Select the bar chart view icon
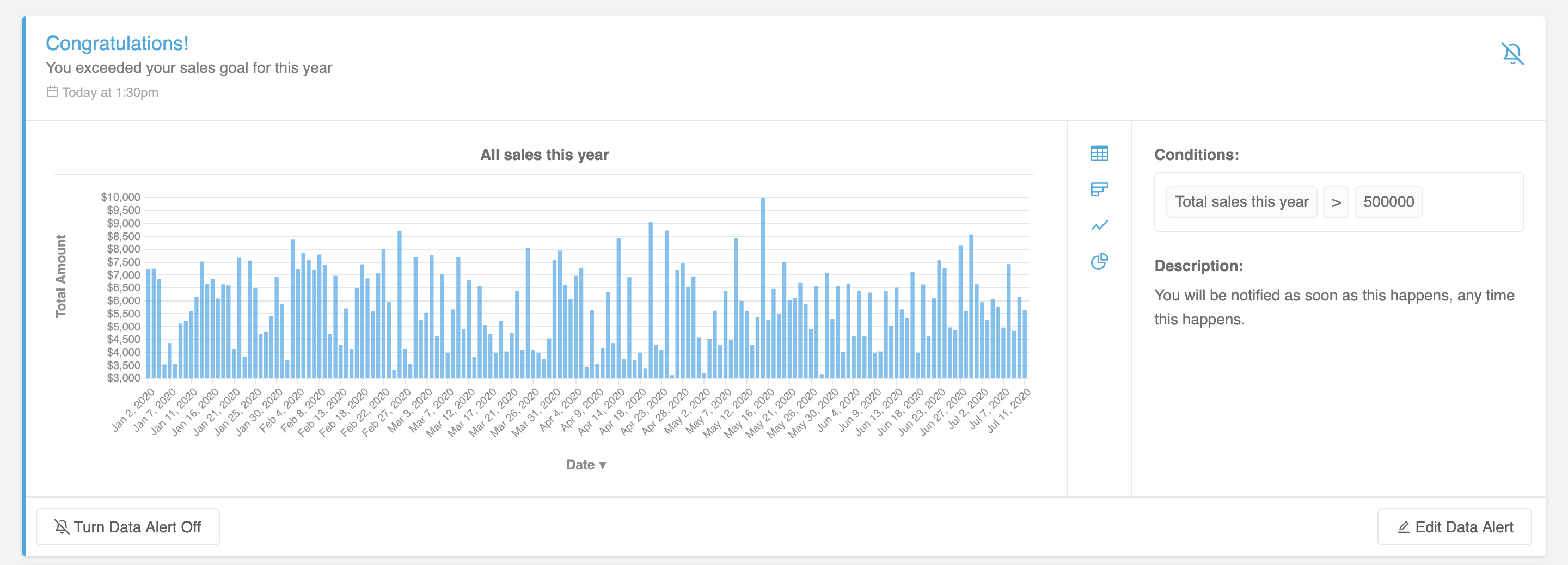Viewport: 1568px width, 565px height. click(x=1099, y=189)
